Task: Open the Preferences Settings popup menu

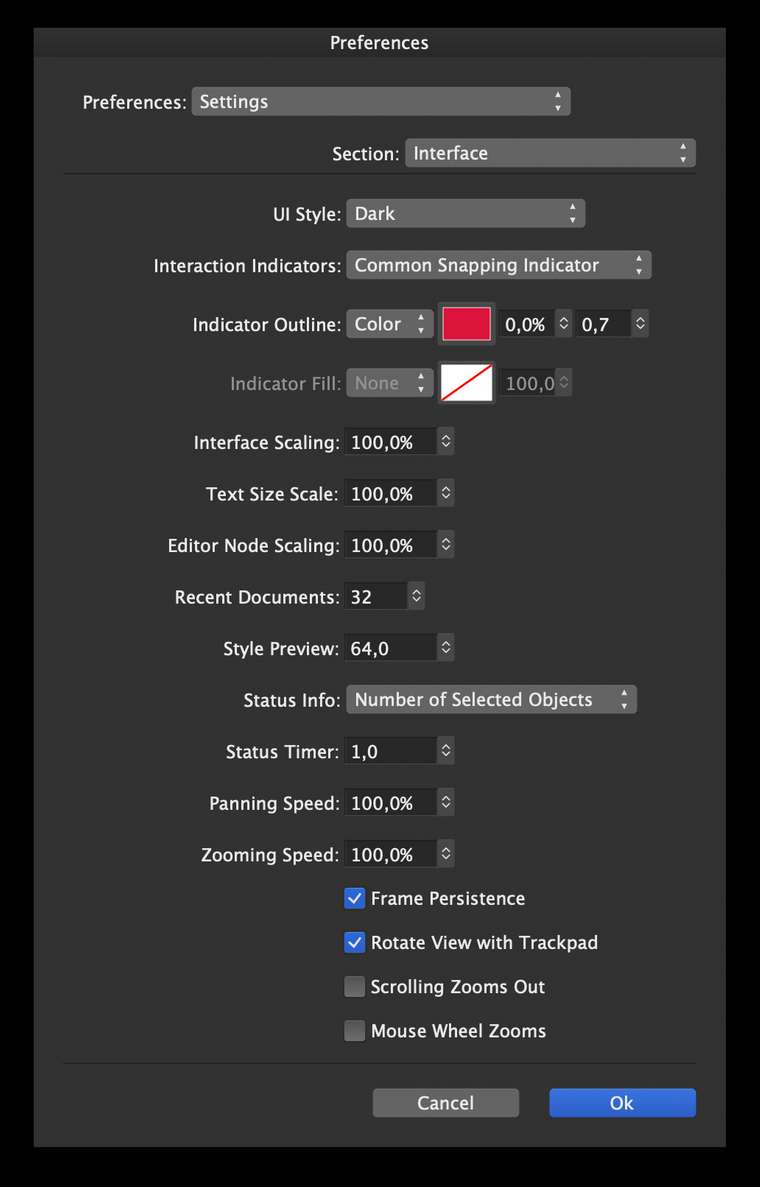Action: (381, 101)
